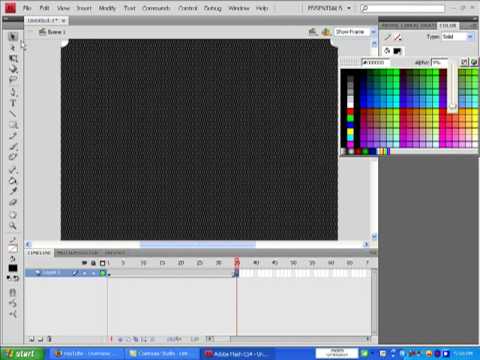Select the black arrow Selection tool
Image resolution: width=480 pixels, height=360 pixels.
click(13, 37)
